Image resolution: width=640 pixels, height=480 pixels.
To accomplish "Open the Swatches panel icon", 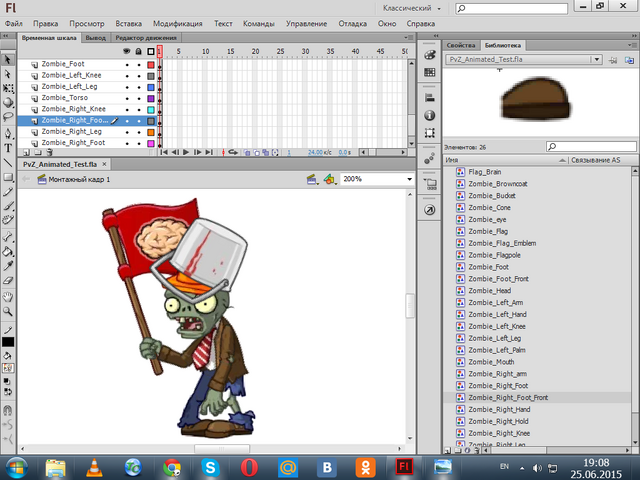I will 429,72.
